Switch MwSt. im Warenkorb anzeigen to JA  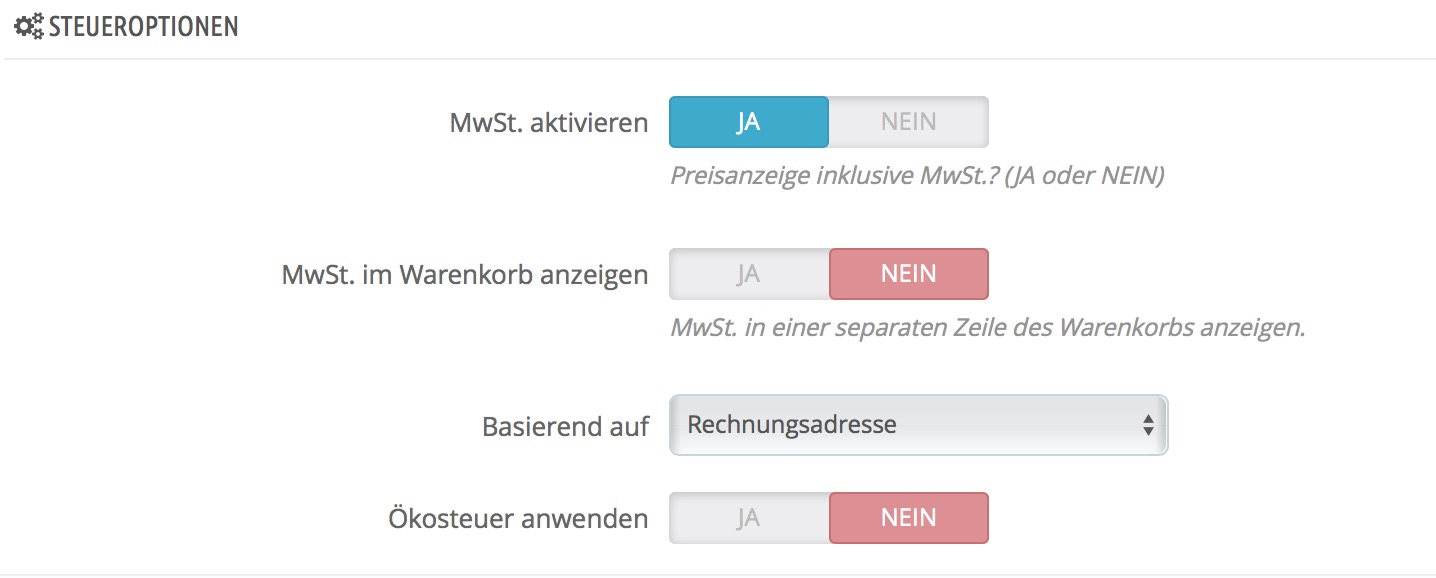pyautogui.click(x=748, y=274)
